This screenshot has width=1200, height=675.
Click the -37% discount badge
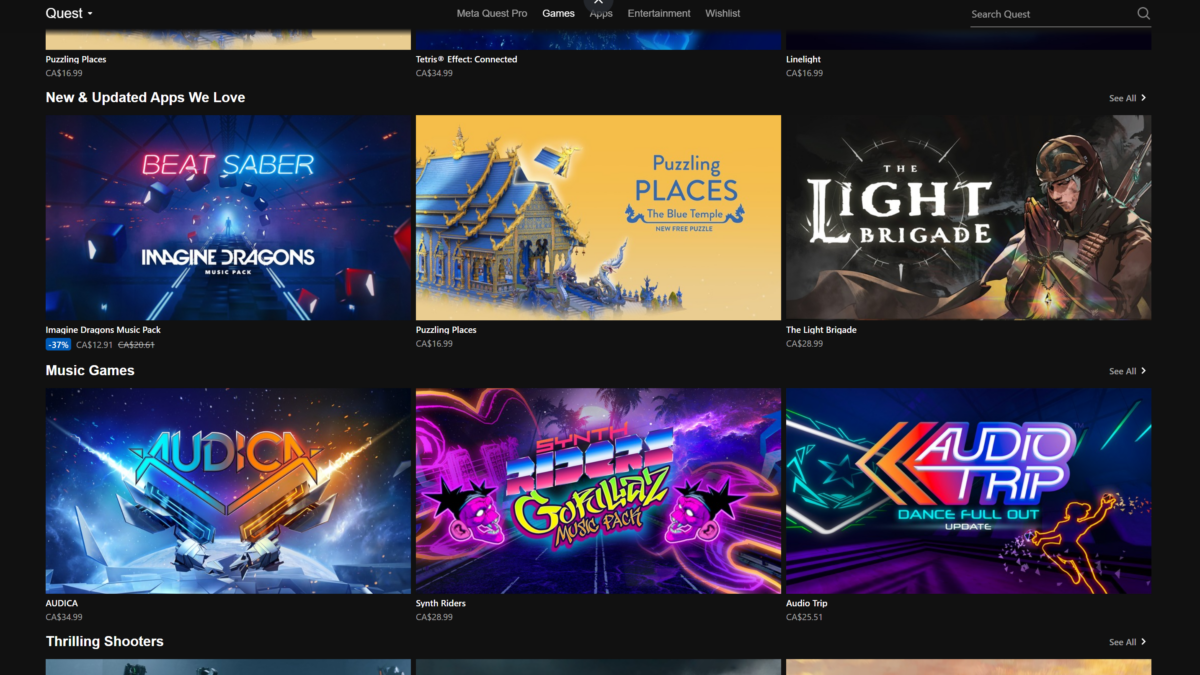58,345
